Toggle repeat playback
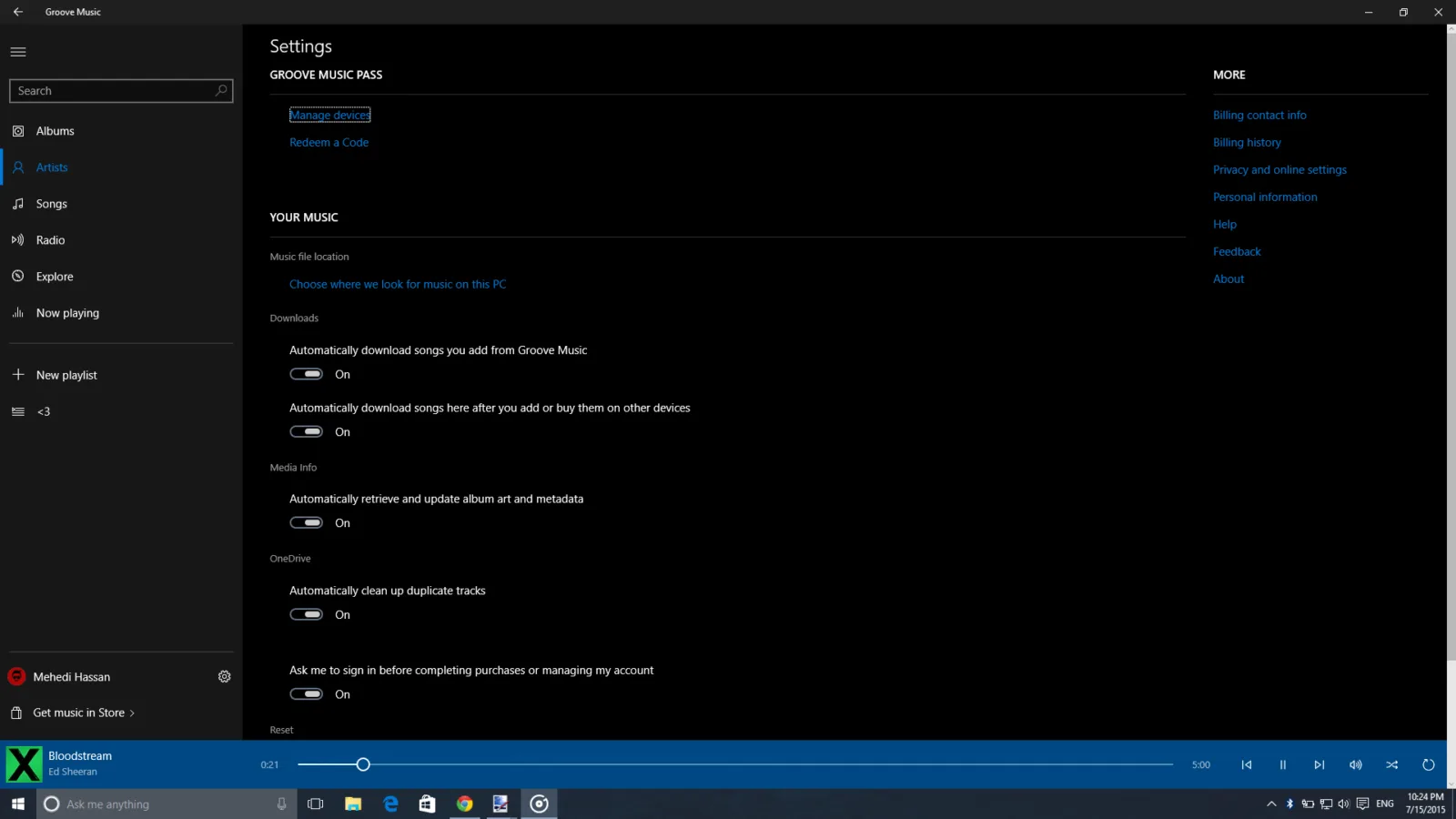1456x819 pixels. tap(1429, 764)
